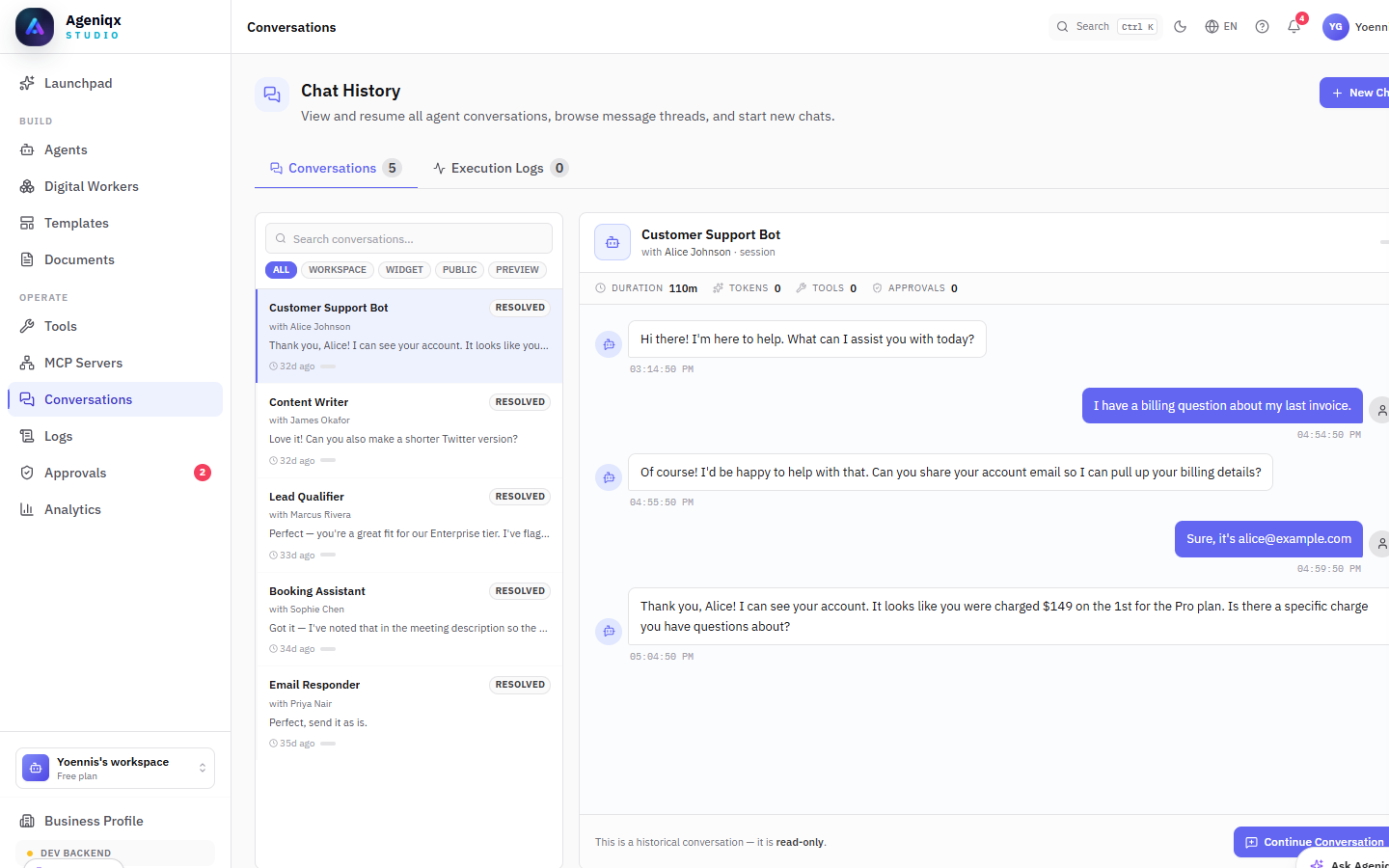This screenshot has height=868, width=1389.
Task: Click the DURATION clock icon
Action: 601,288
